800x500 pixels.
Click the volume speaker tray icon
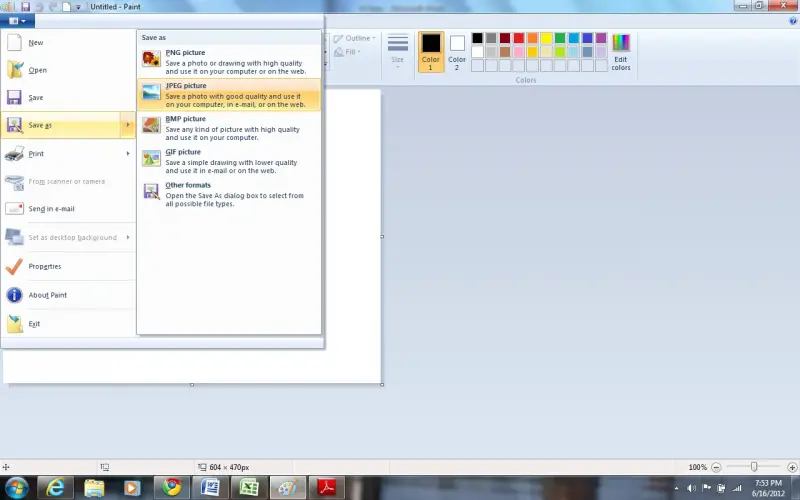pyautogui.click(x=691, y=488)
